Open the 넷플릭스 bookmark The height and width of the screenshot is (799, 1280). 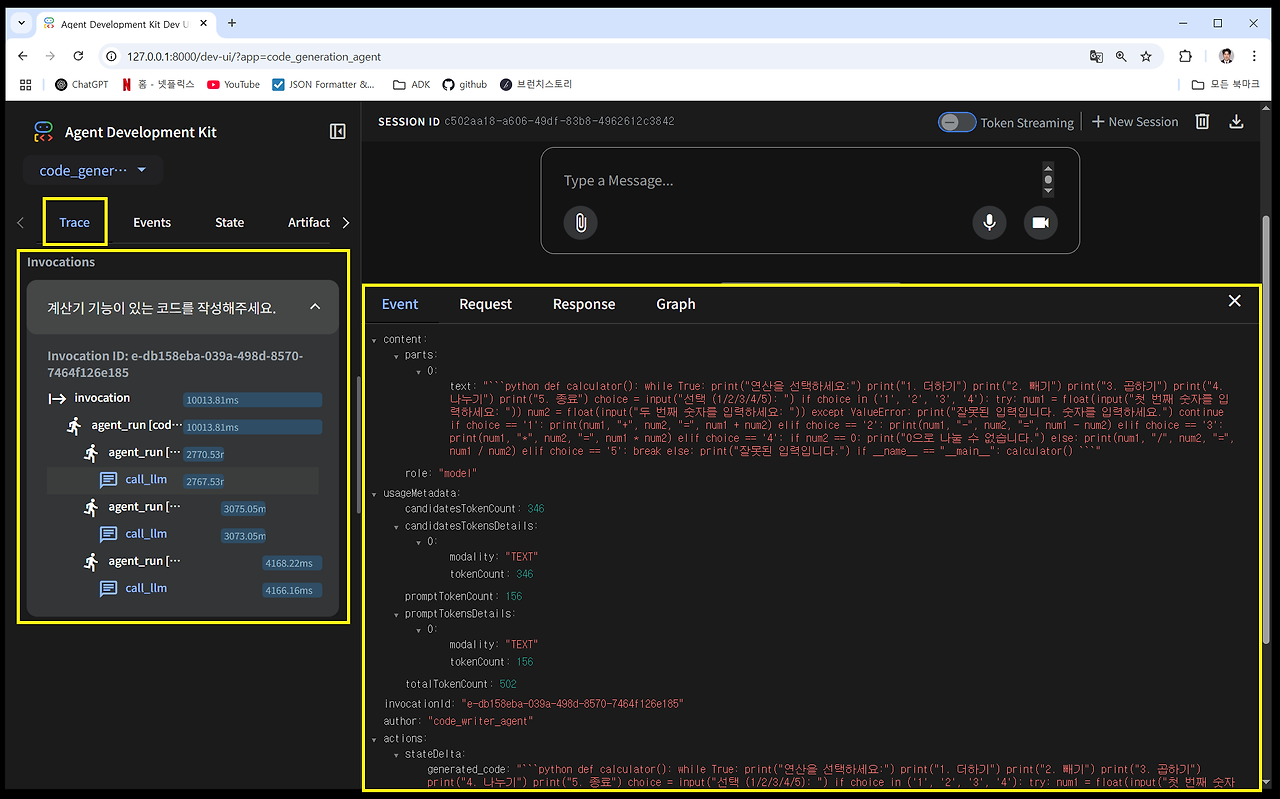pyautogui.click(x=158, y=85)
